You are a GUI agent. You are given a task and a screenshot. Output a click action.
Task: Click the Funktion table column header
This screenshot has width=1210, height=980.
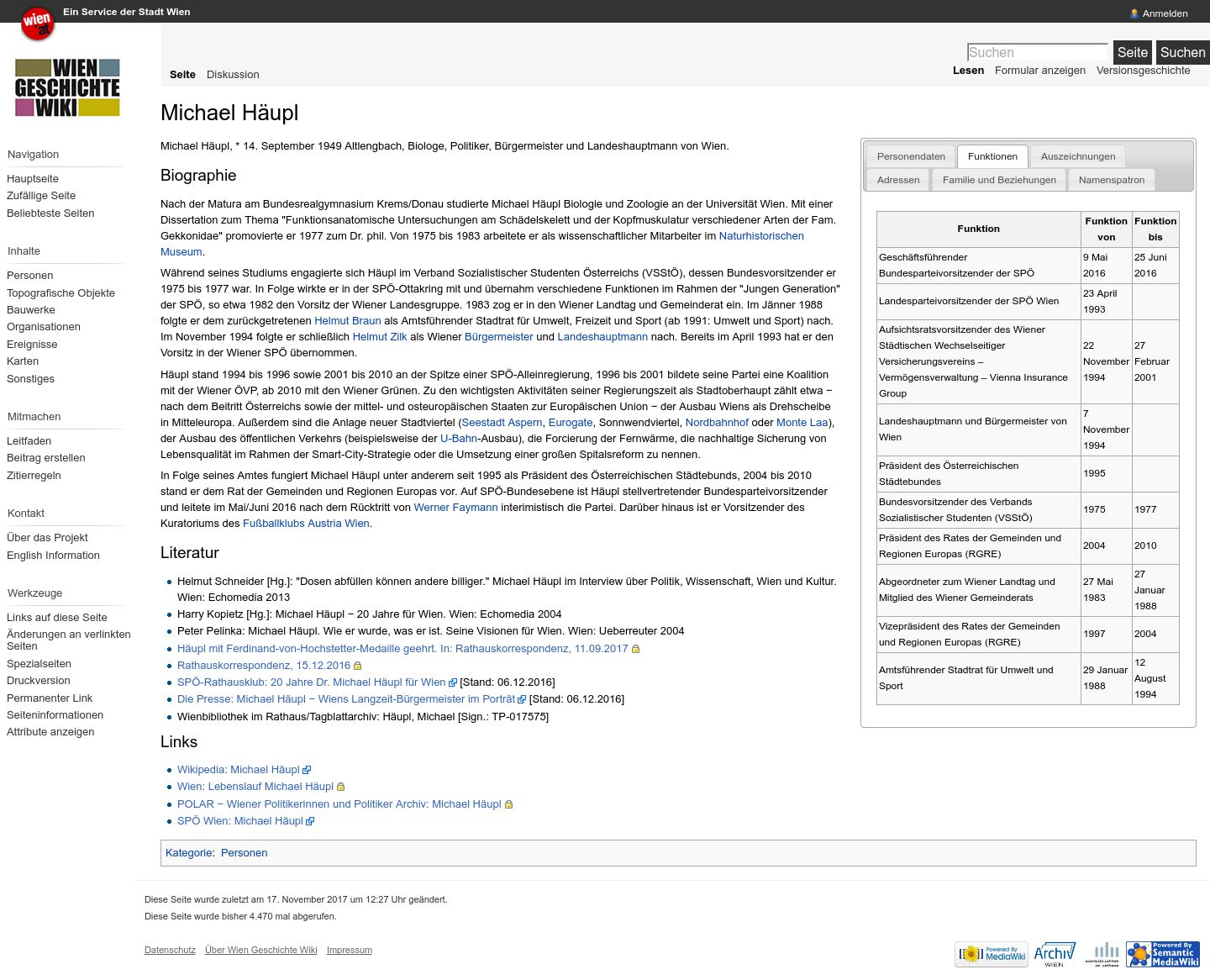point(979,229)
